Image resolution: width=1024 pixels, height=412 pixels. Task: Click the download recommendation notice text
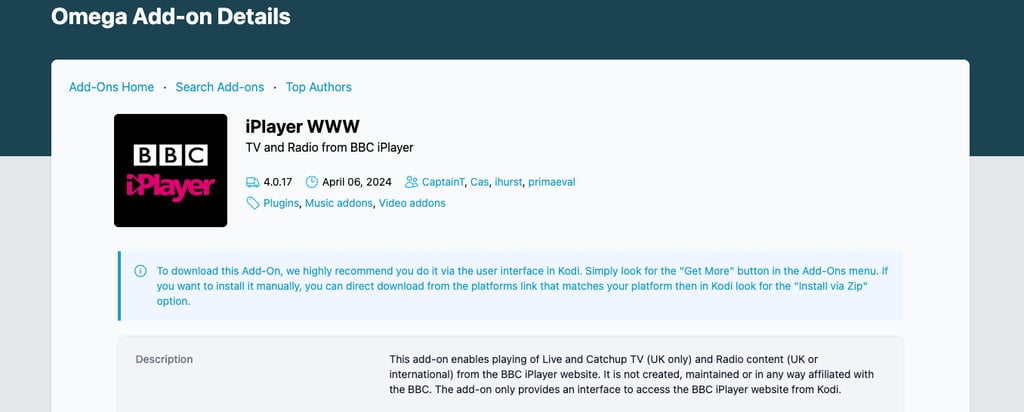pyautogui.click(x=522, y=286)
